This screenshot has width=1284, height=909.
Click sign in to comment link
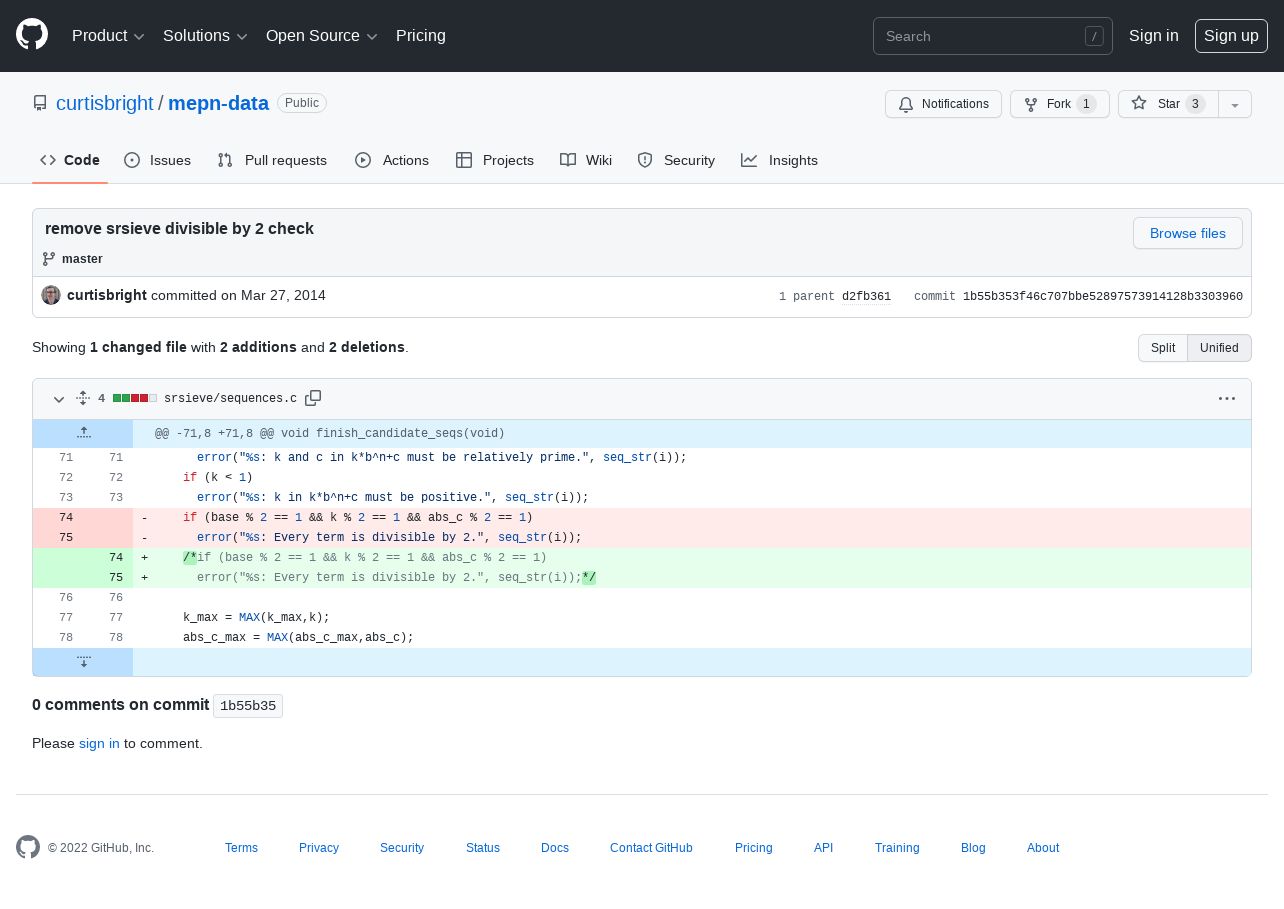99,743
